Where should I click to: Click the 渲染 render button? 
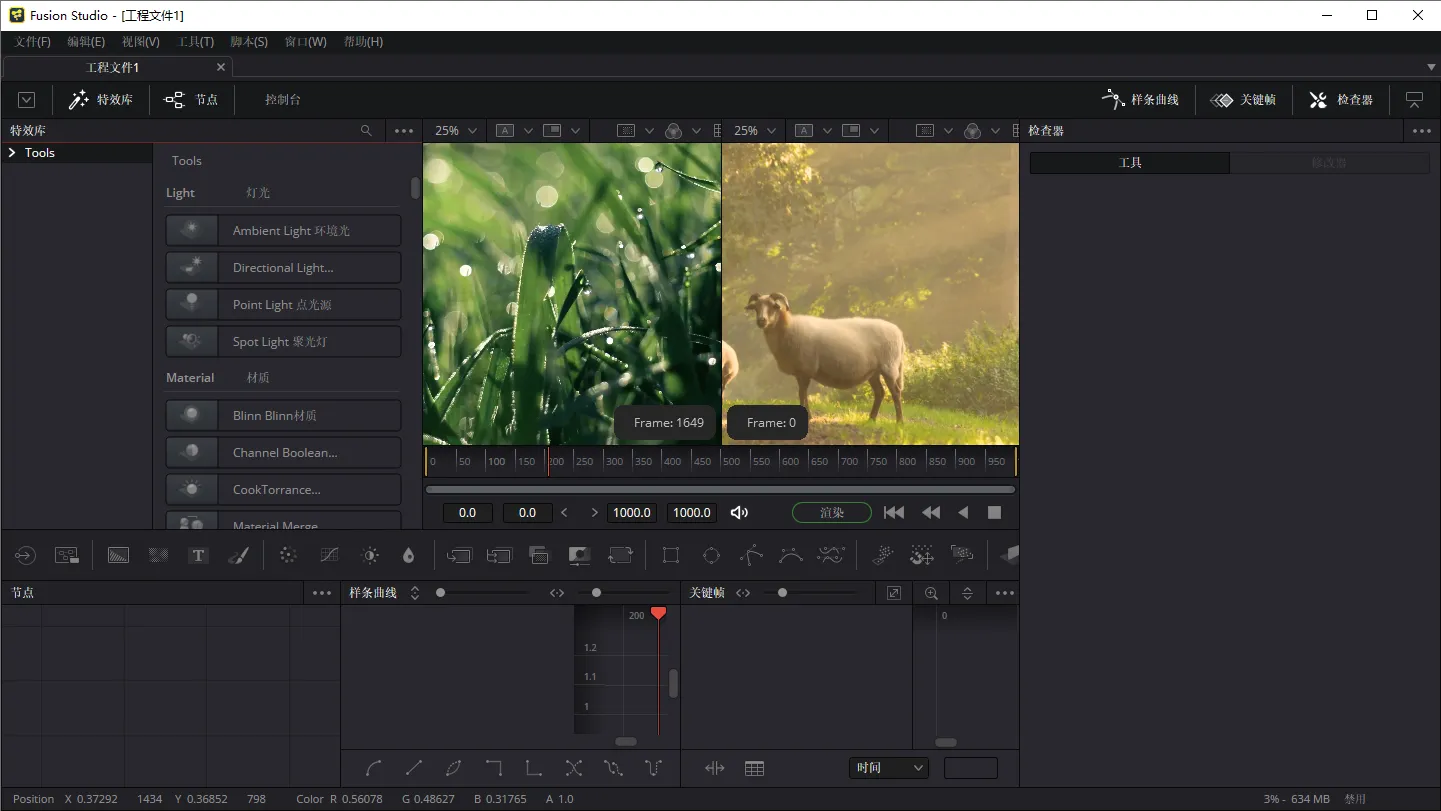(831, 513)
